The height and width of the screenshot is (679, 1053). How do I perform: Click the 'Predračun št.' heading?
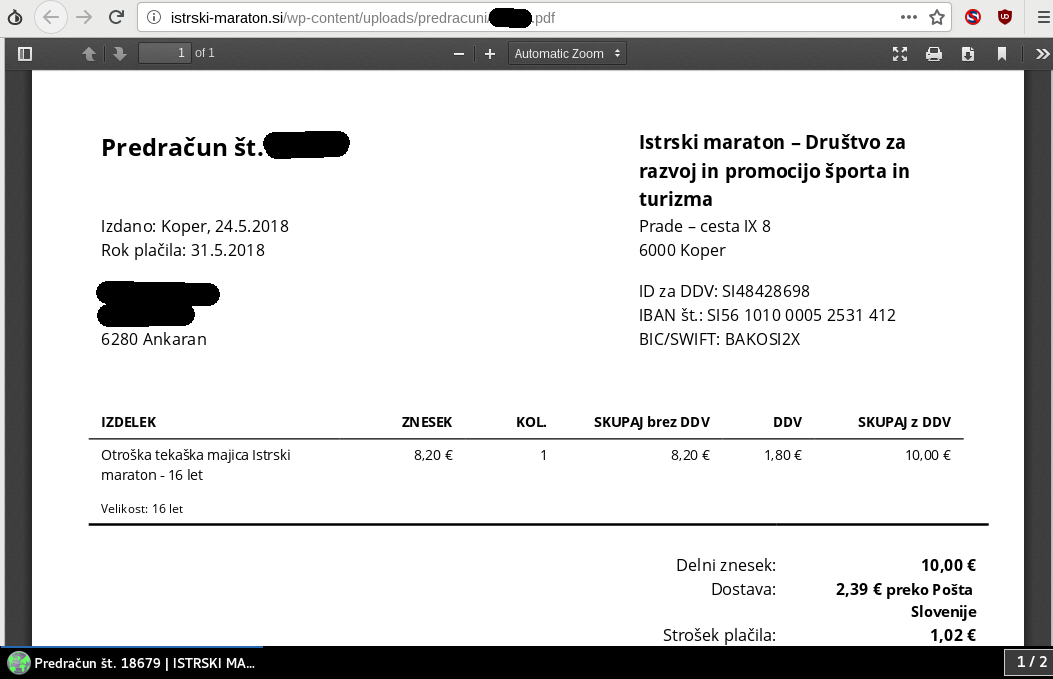tap(182, 148)
